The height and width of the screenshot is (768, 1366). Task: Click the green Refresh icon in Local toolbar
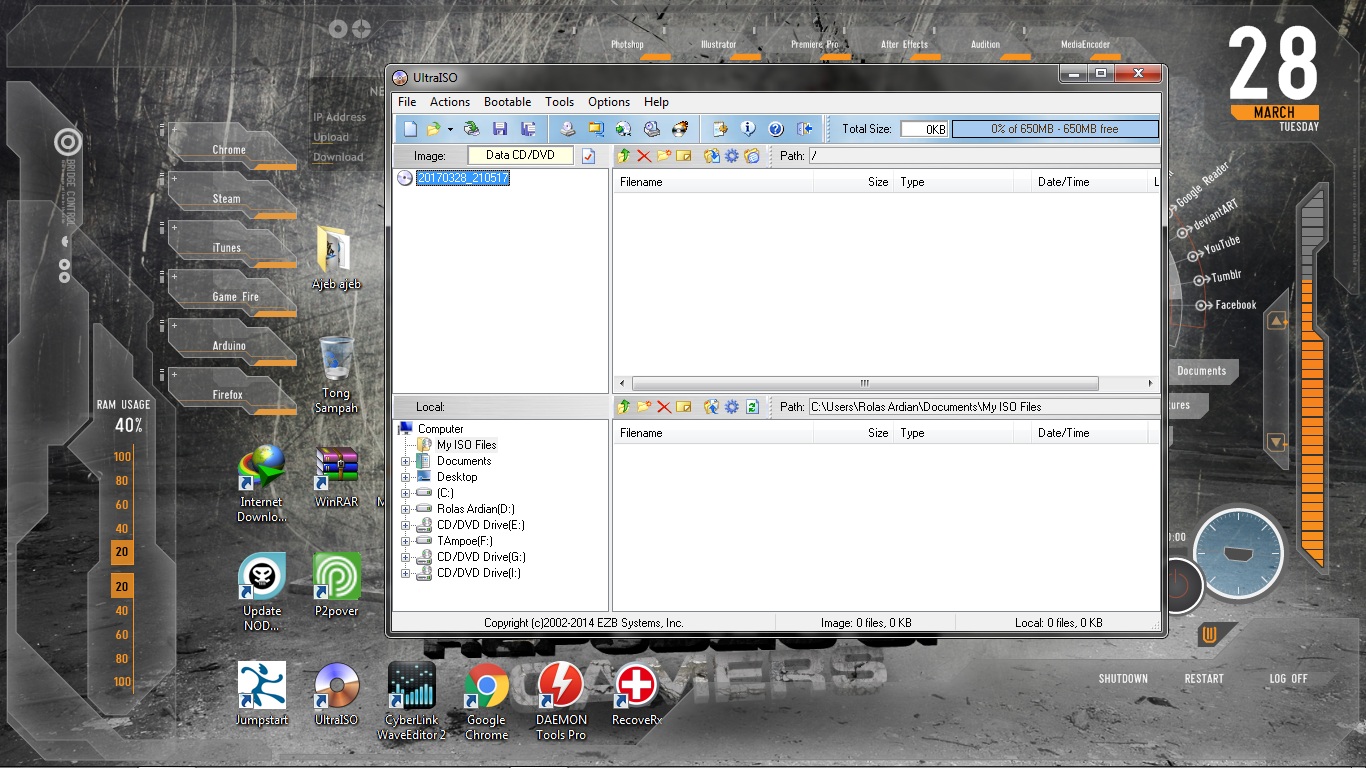pyautogui.click(x=752, y=407)
